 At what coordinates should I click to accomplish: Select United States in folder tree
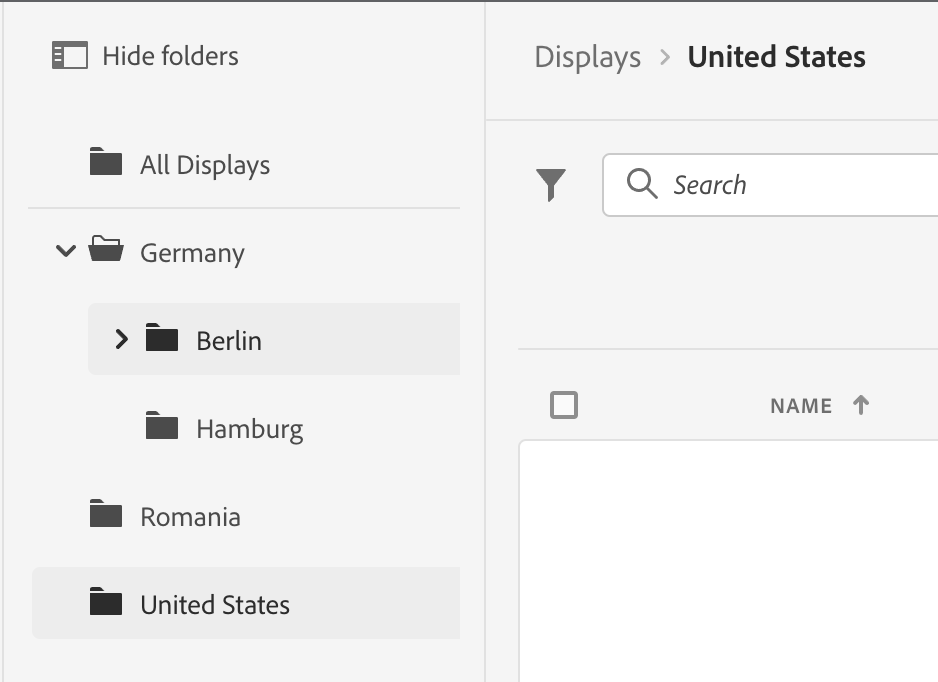(215, 605)
